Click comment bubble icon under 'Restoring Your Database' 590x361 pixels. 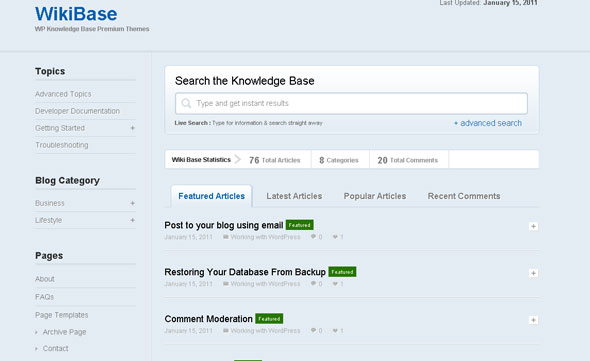(x=313, y=284)
